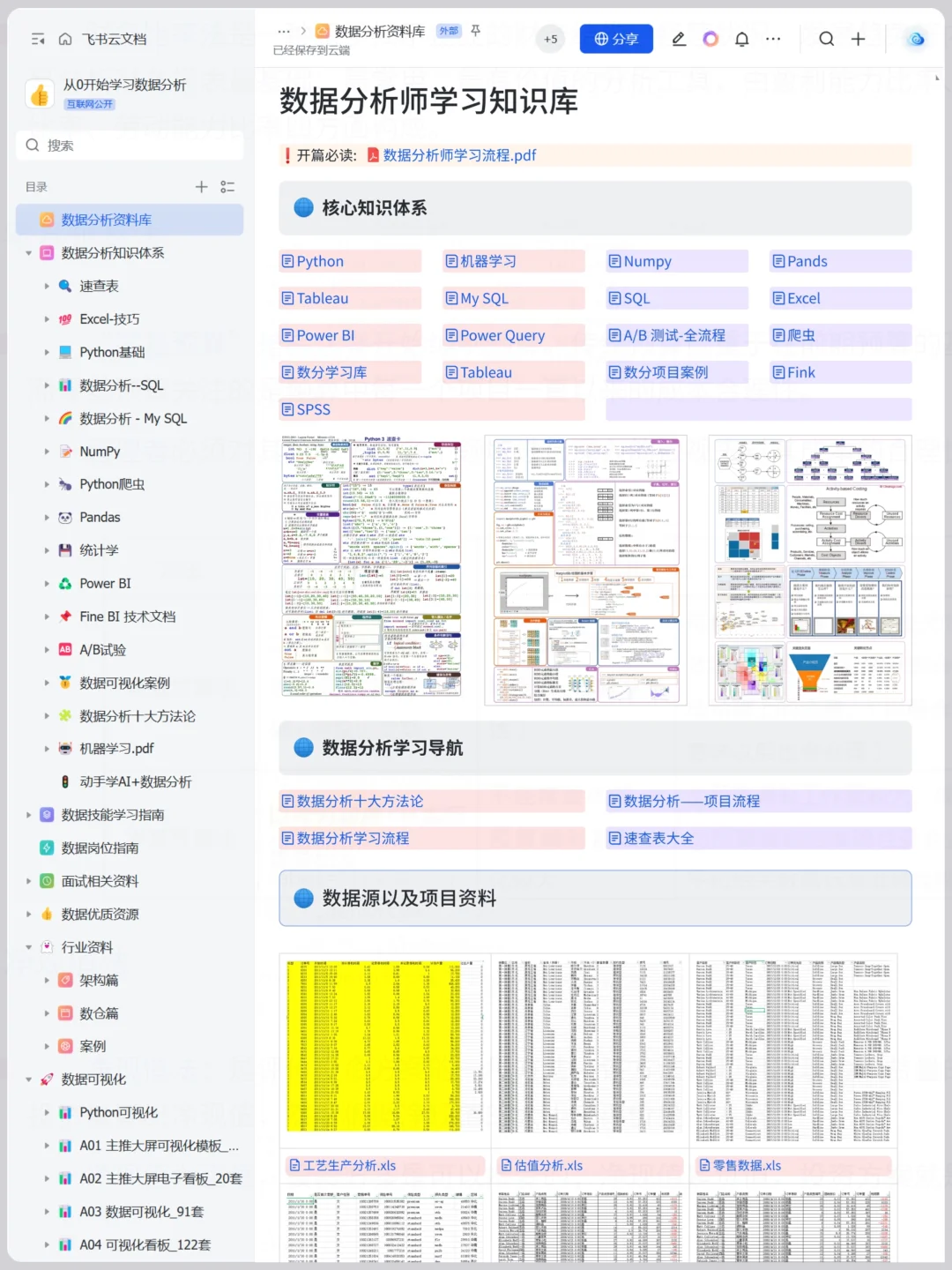Collapse the 数据分析知识体系 tree node

(x=28, y=253)
